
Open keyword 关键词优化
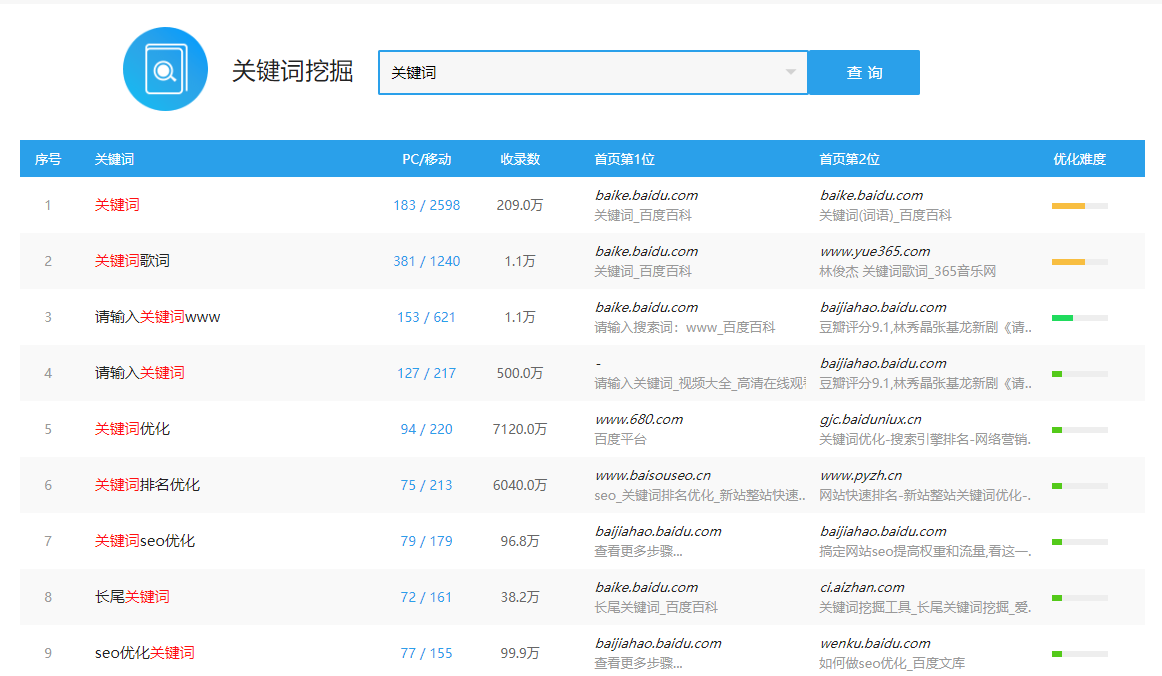coord(132,429)
